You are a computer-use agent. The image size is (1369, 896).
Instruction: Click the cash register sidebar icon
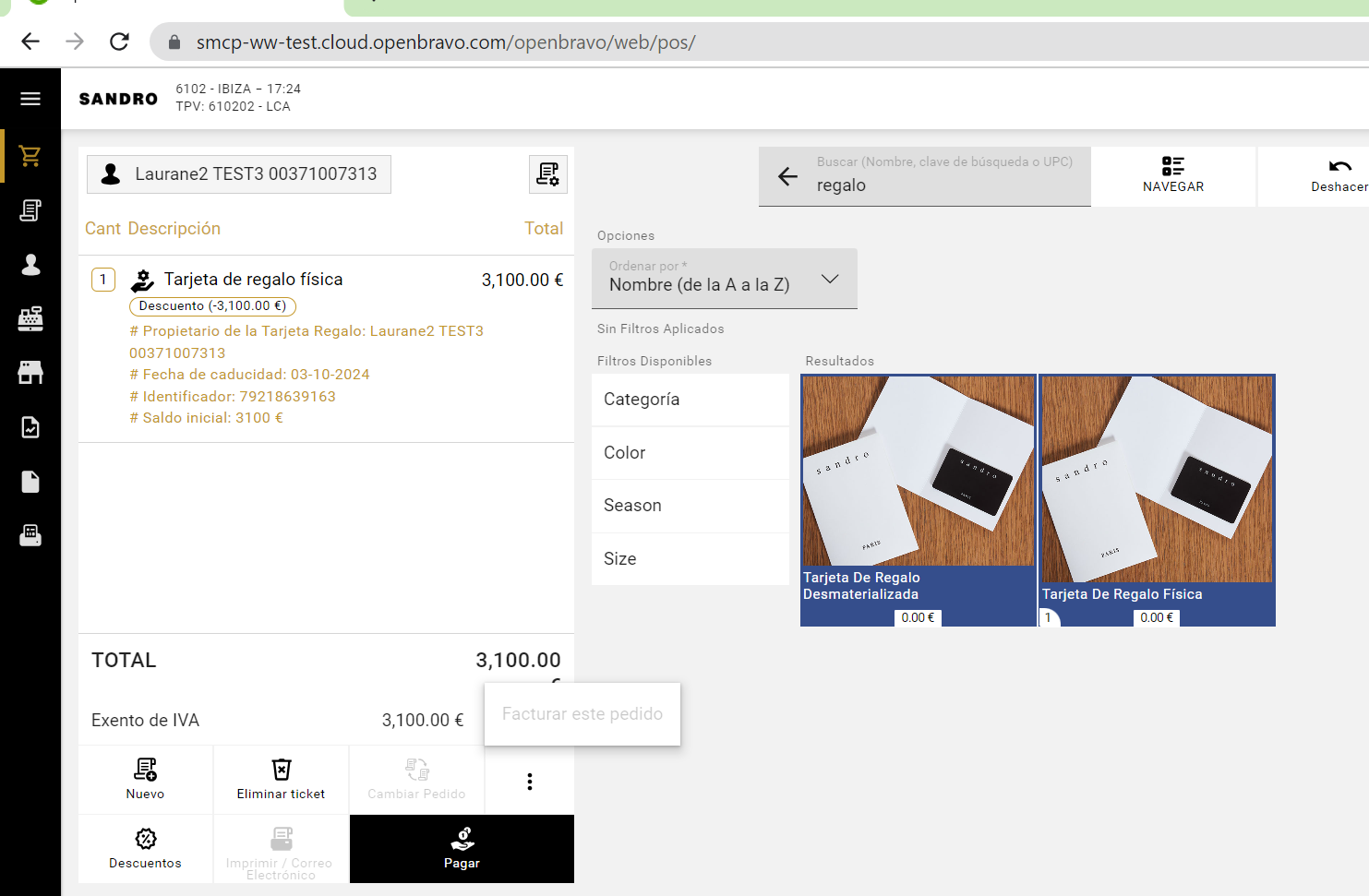coord(30,319)
